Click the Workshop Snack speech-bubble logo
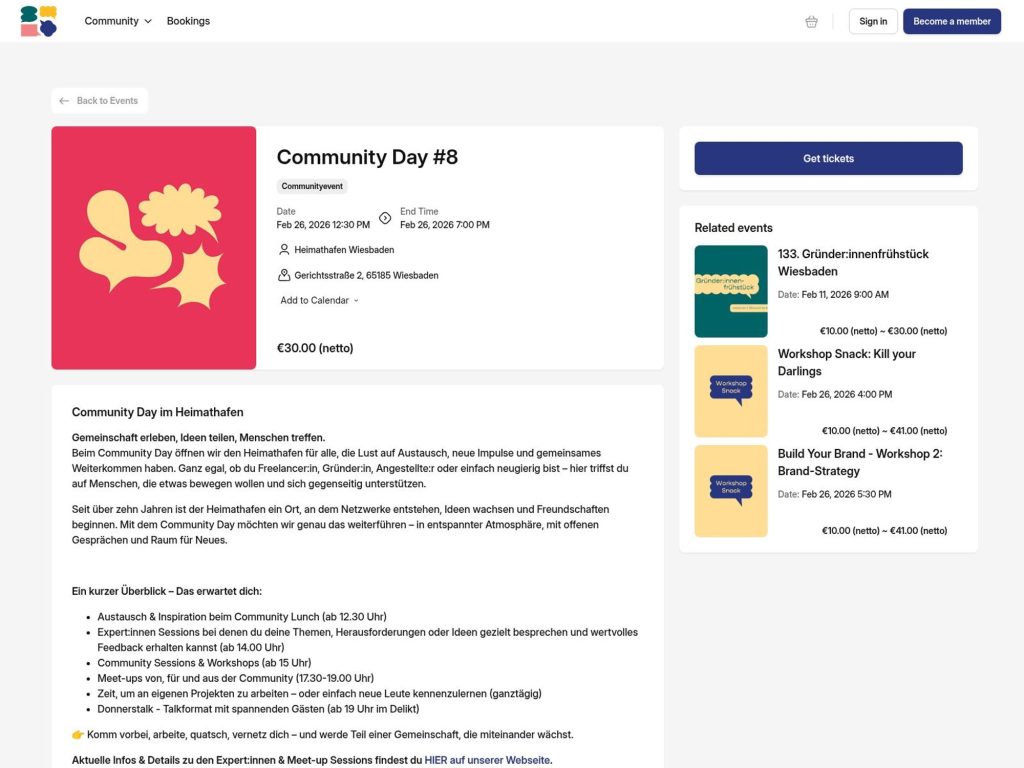Screen dimensions: 1024x768 pyautogui.click(x=731, y=391)
